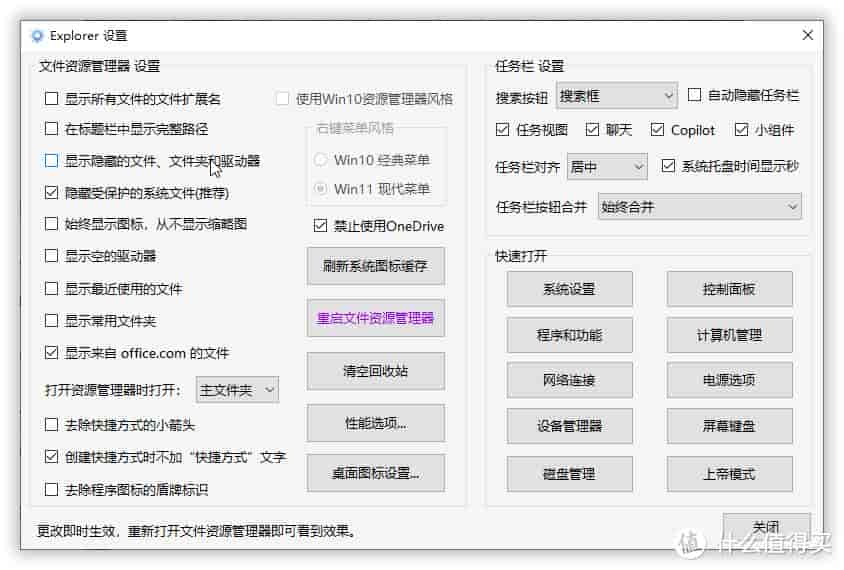The image size is (844, 570).
Task: Enable 显示最近使用的文件 checkbox
Action: (51, 288)
